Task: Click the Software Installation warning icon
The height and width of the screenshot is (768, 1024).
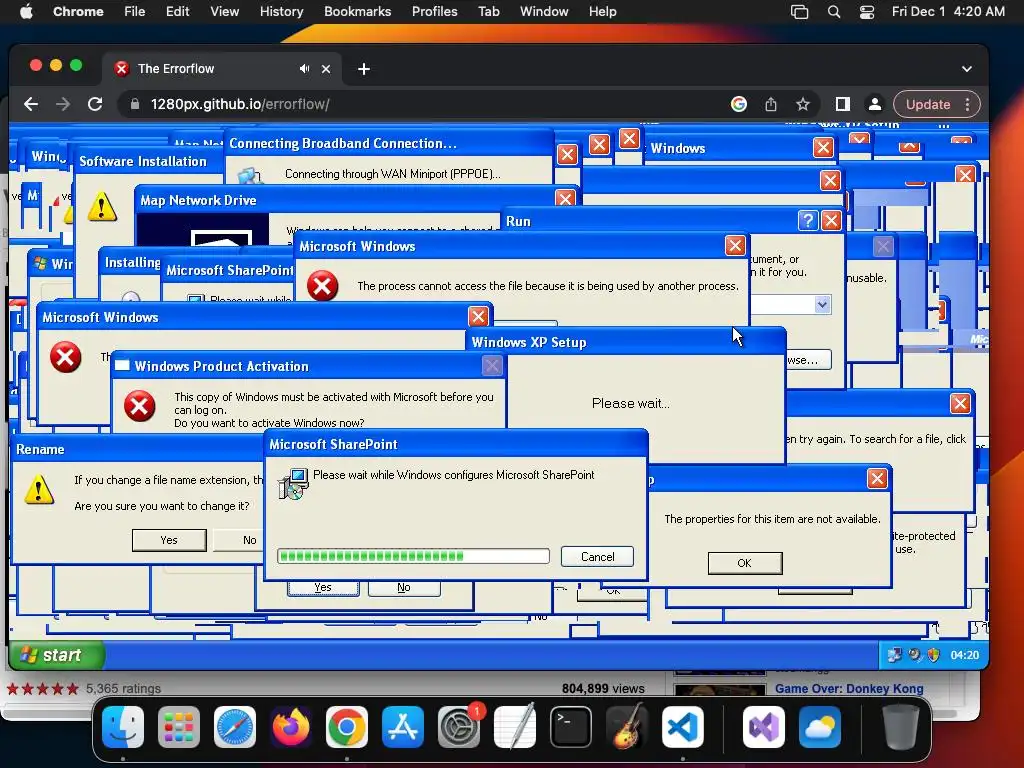Action: pyautogui.click(x=102, y=207)
